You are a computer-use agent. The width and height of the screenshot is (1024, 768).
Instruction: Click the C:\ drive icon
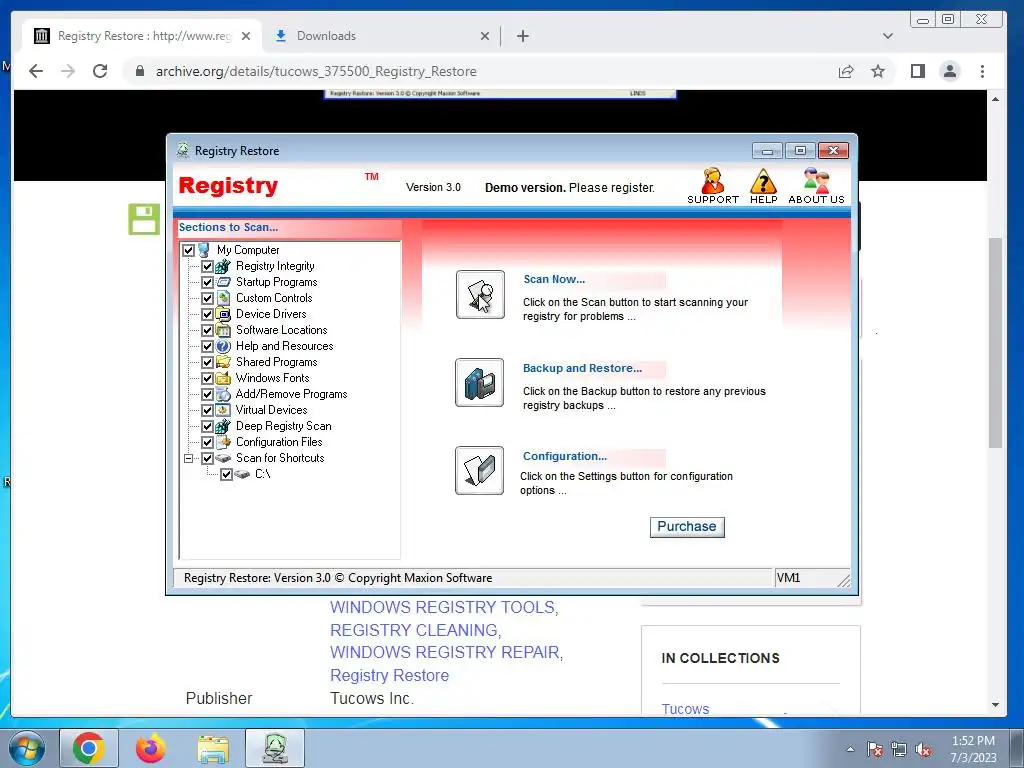[x=242, y=474]
